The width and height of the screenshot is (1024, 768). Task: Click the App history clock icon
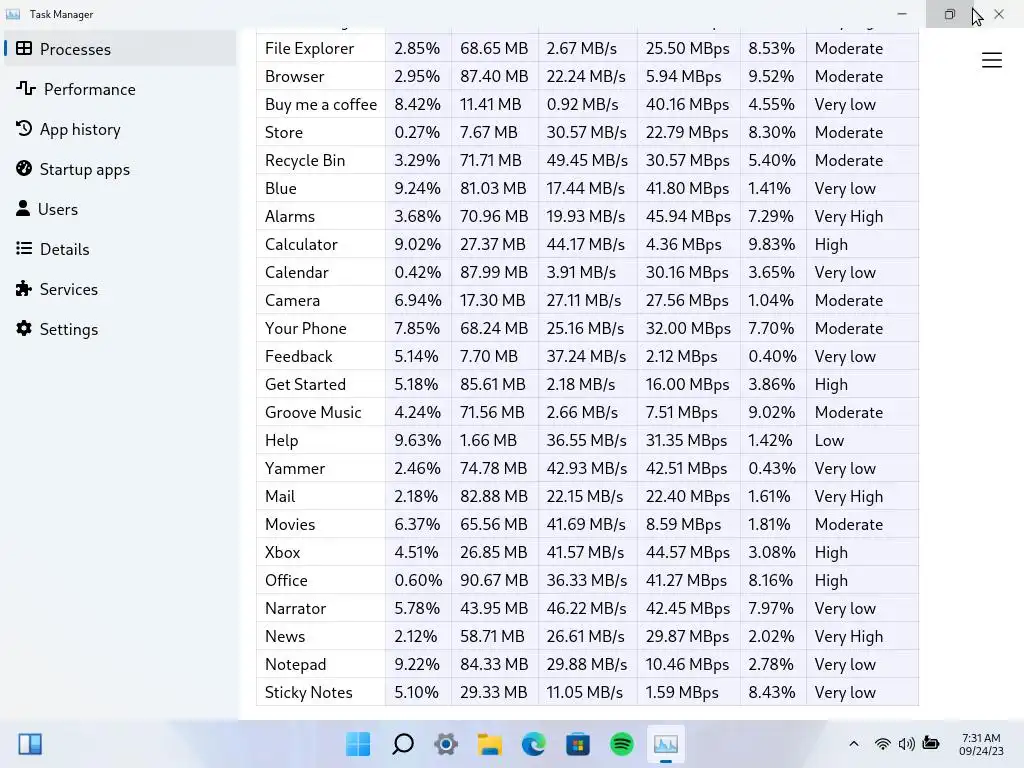(24, 128)
